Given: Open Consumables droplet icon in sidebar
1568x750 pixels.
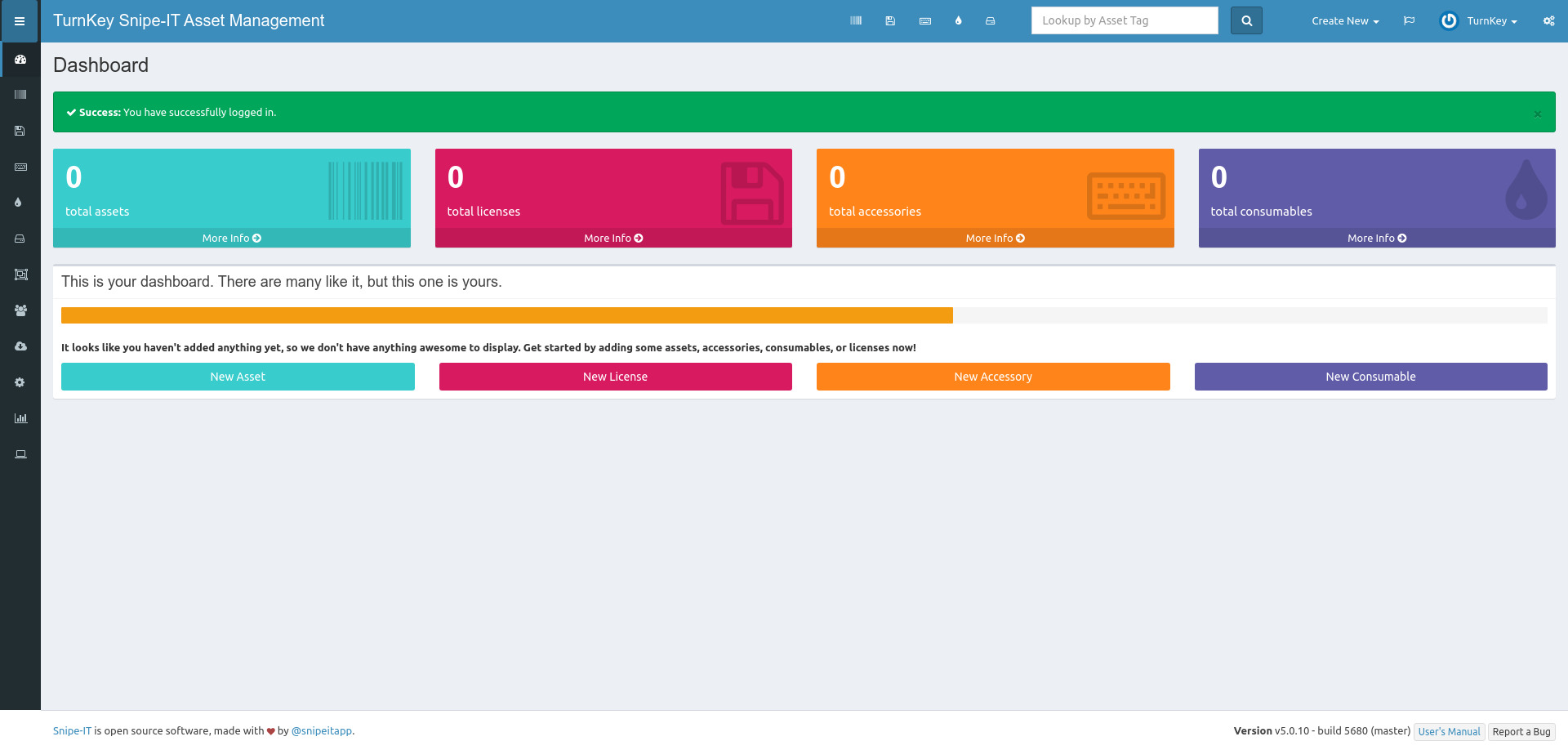Looking at the screenshot, I should click(18, 203).
